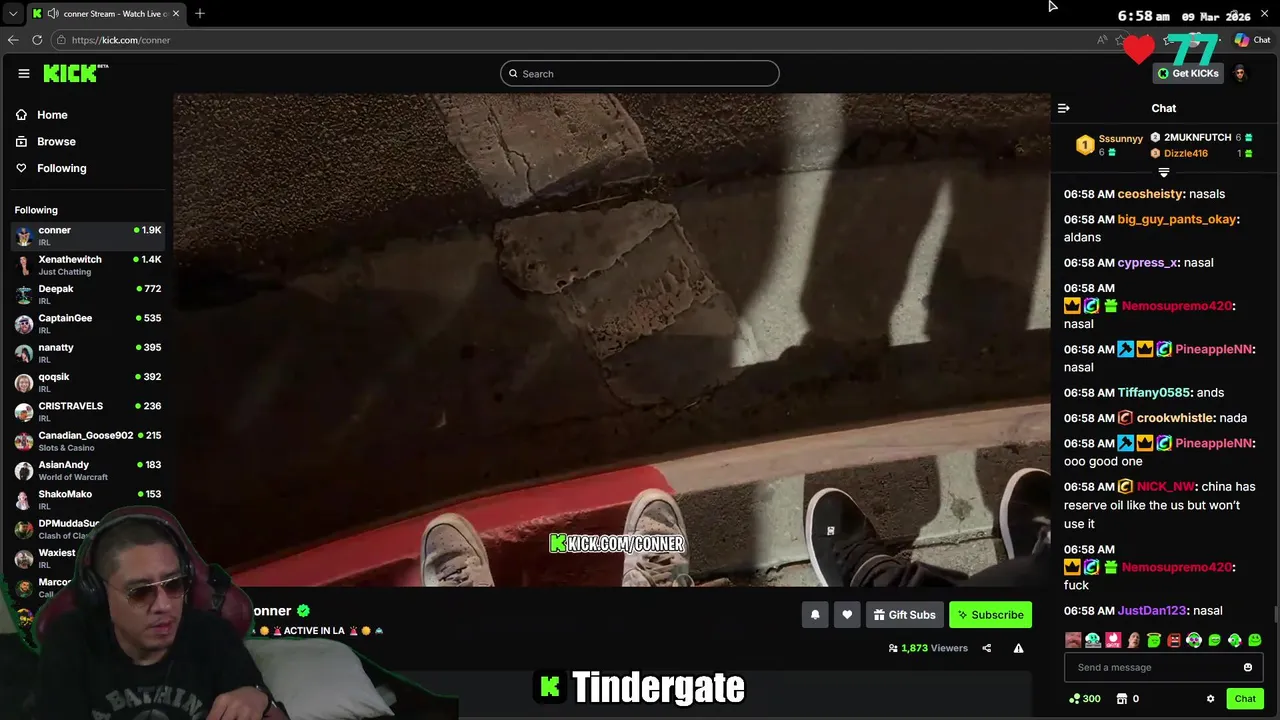Open AsianAndy channel
The image size is (1280, 720).
click(88, 470)
